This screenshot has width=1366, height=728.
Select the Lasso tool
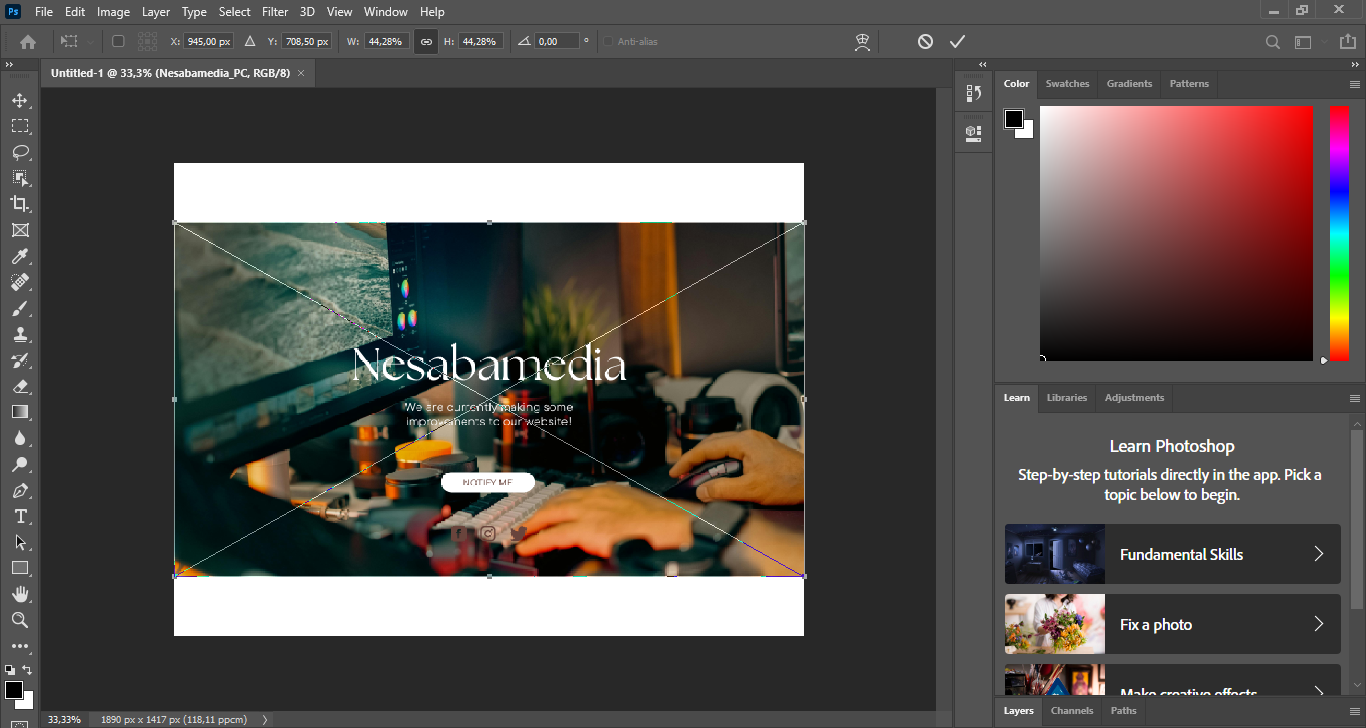click(x=20, y=152)
